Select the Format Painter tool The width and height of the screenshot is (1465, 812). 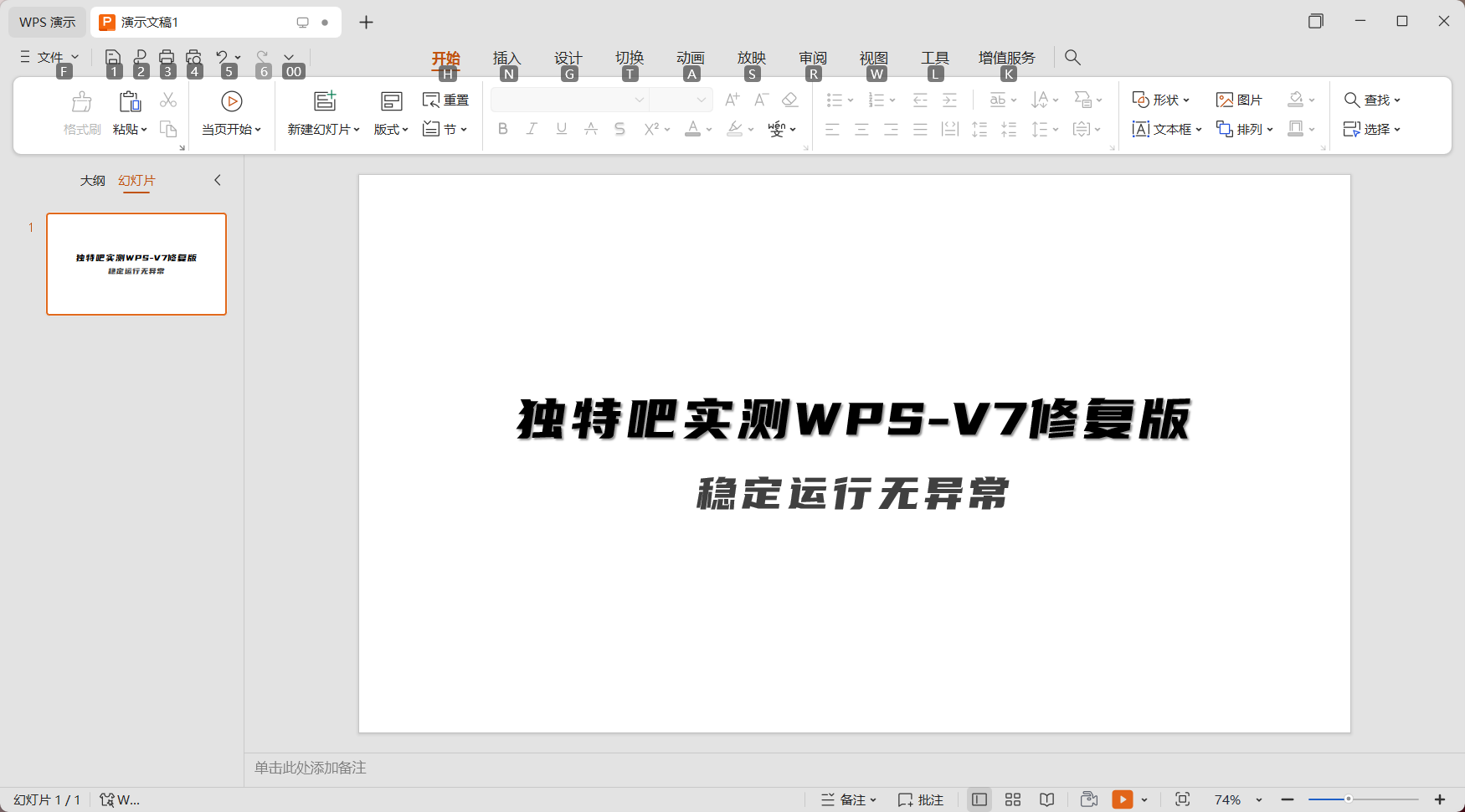click(80, 111)
